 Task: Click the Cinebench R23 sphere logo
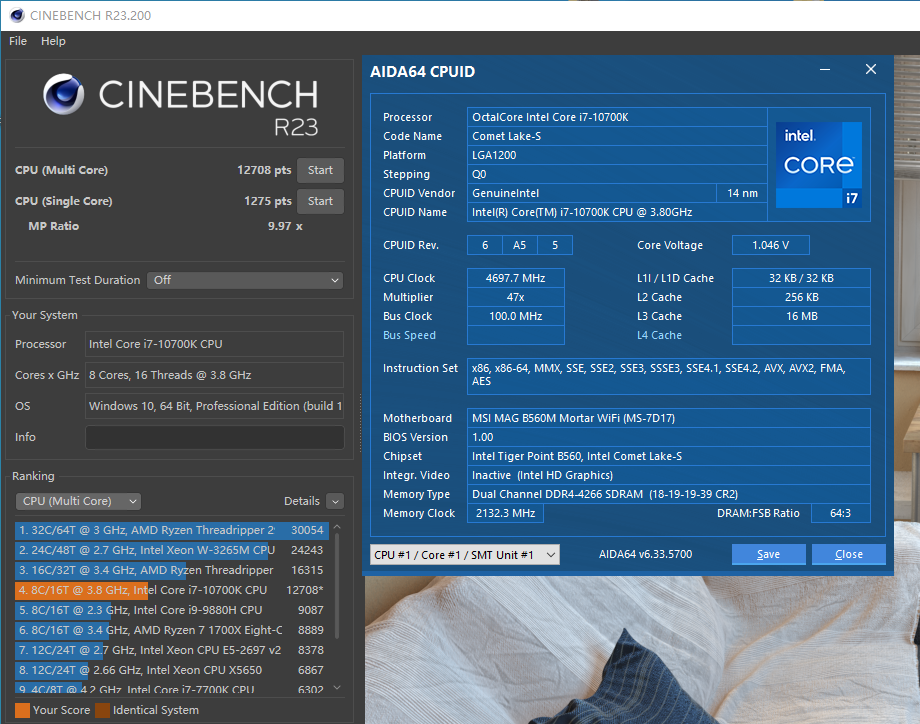pos(63,94)
